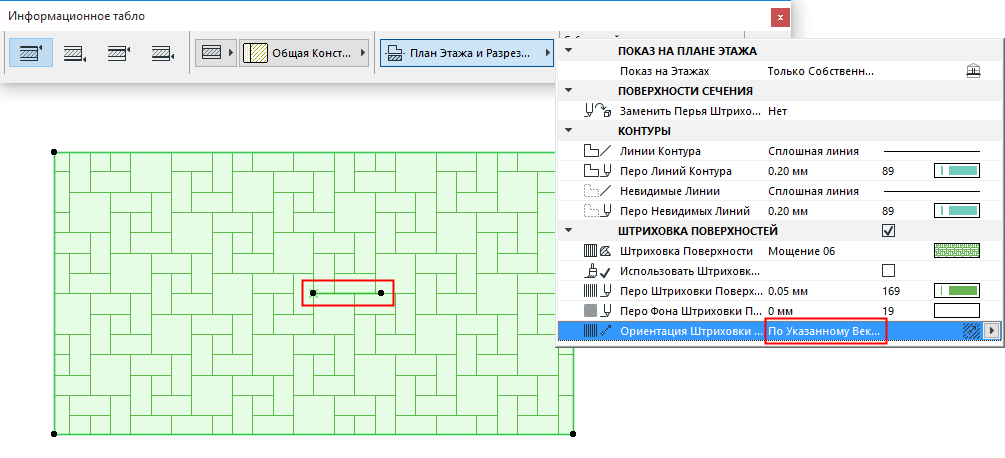Click the Нет value for Заменить Перья
Viewport: 1005px width, 458px height.
777,111
